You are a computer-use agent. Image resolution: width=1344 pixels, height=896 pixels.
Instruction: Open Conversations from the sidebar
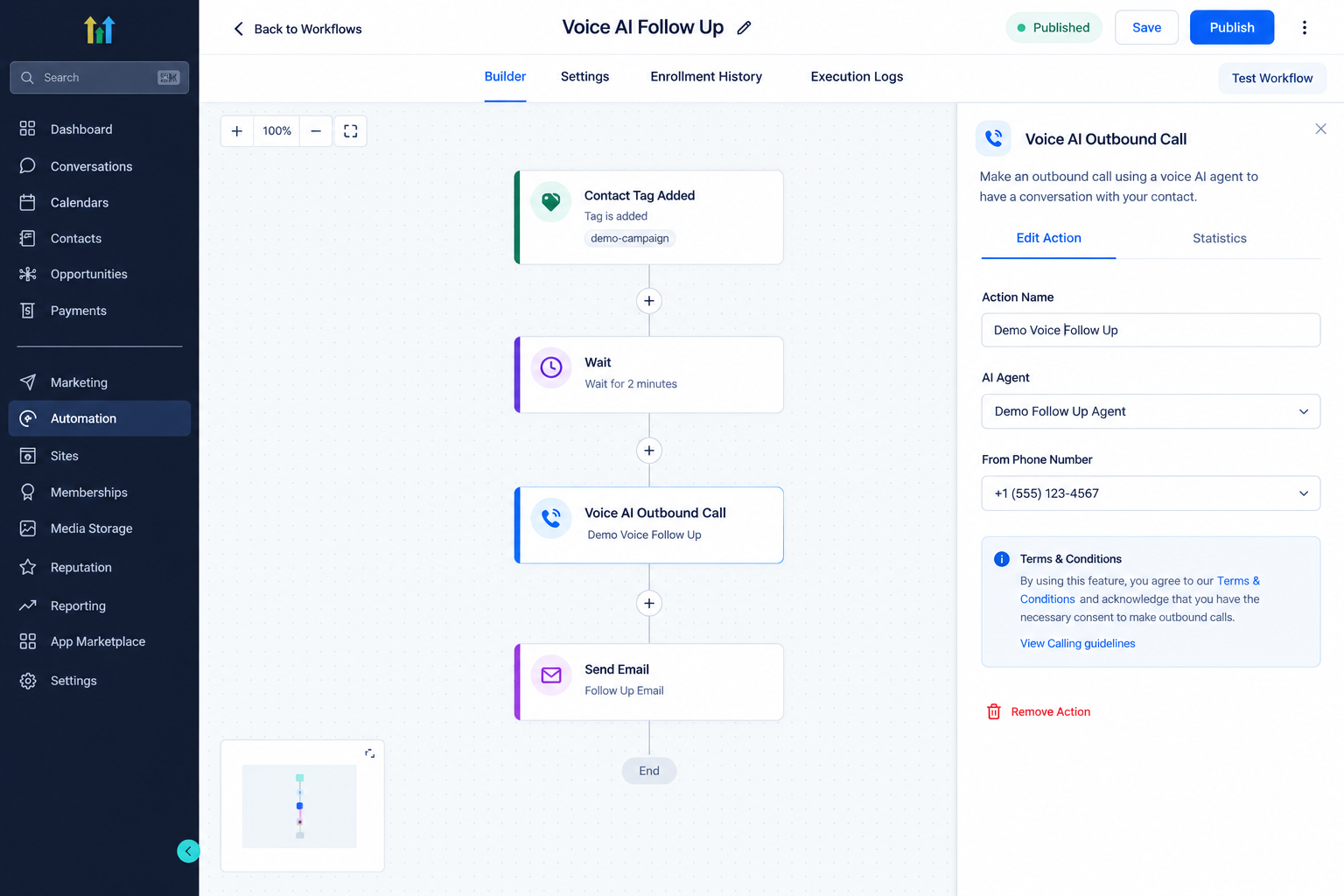[100, 166]
